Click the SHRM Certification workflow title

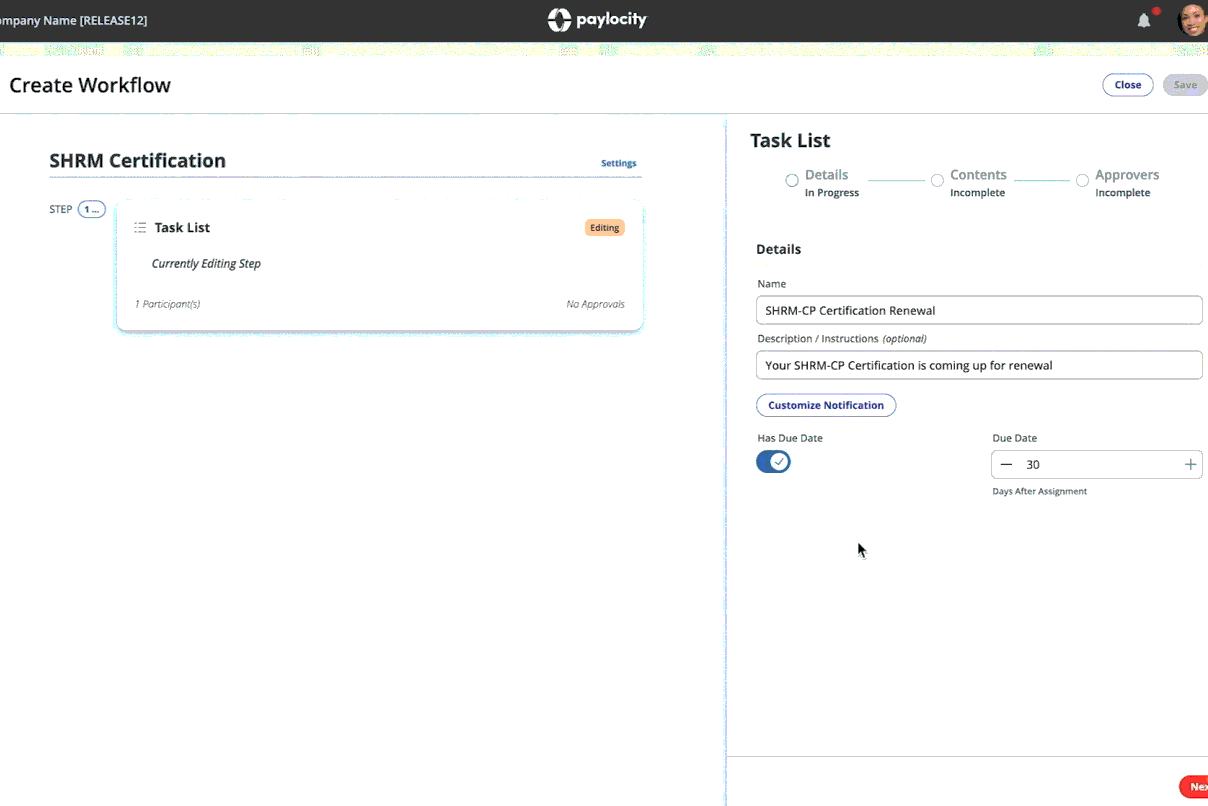[137, 161]
